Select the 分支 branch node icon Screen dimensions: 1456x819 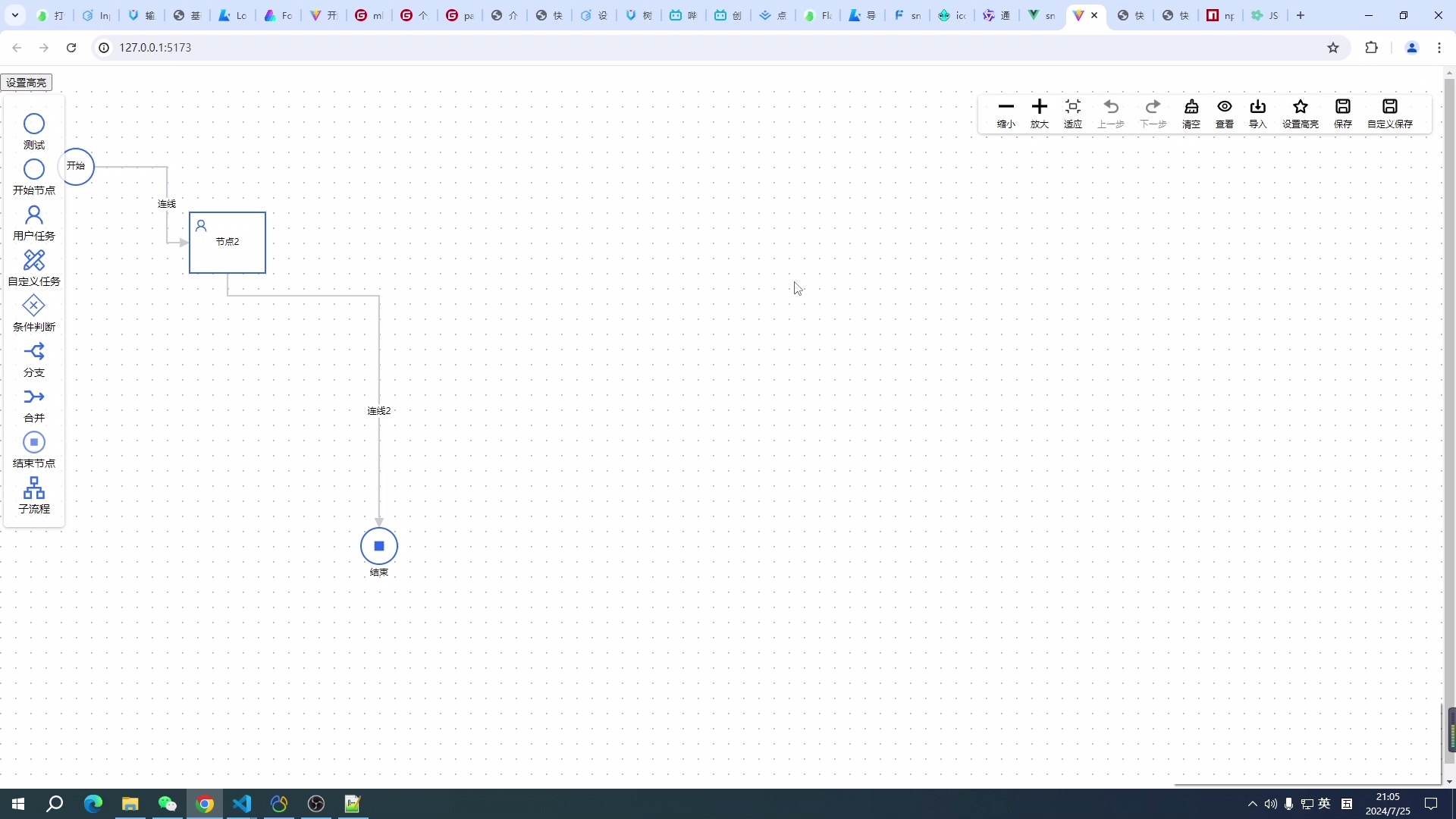[34, 352]
